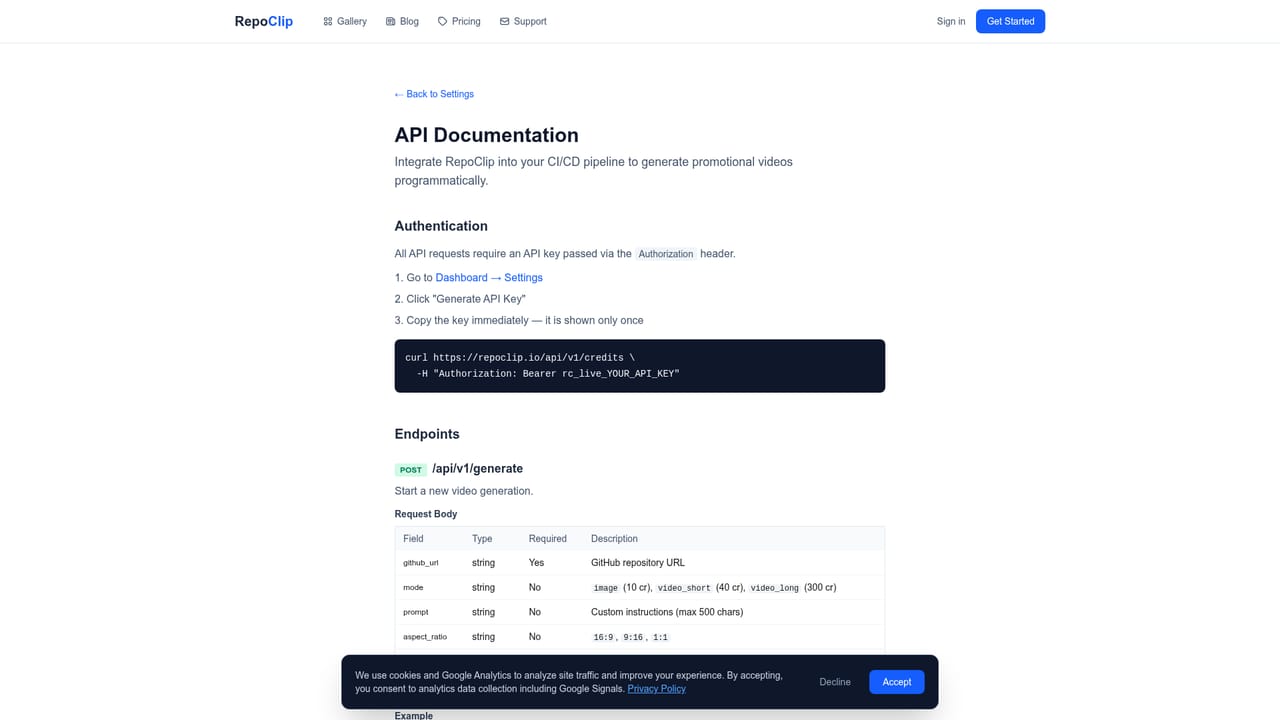Select the aspect_ratio field cell
Image resolution: width=1280 pixels, height=720 pixels.
425,637
